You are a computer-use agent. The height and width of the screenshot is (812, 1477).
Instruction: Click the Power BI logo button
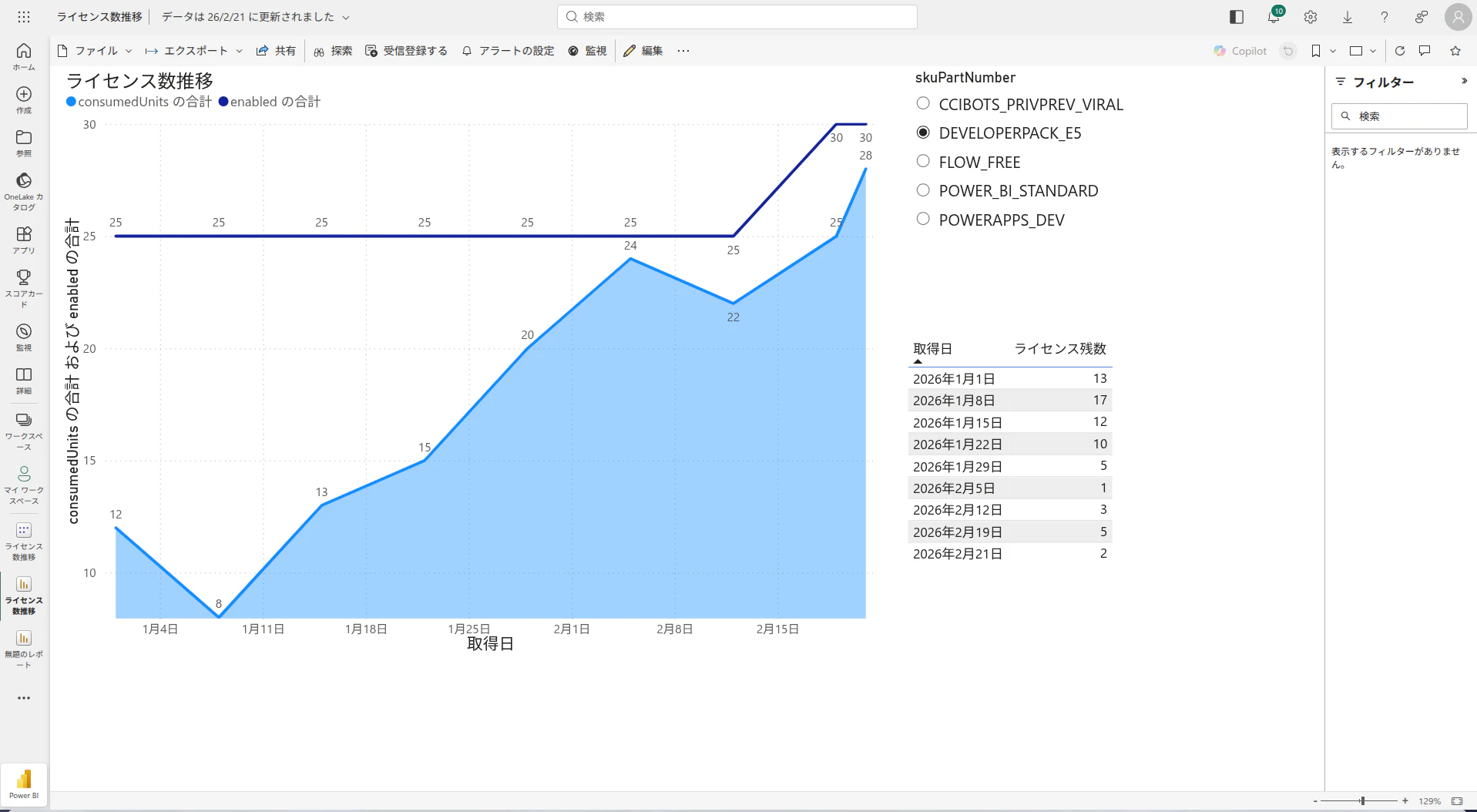pyautogui.click(x=24, y=785)
